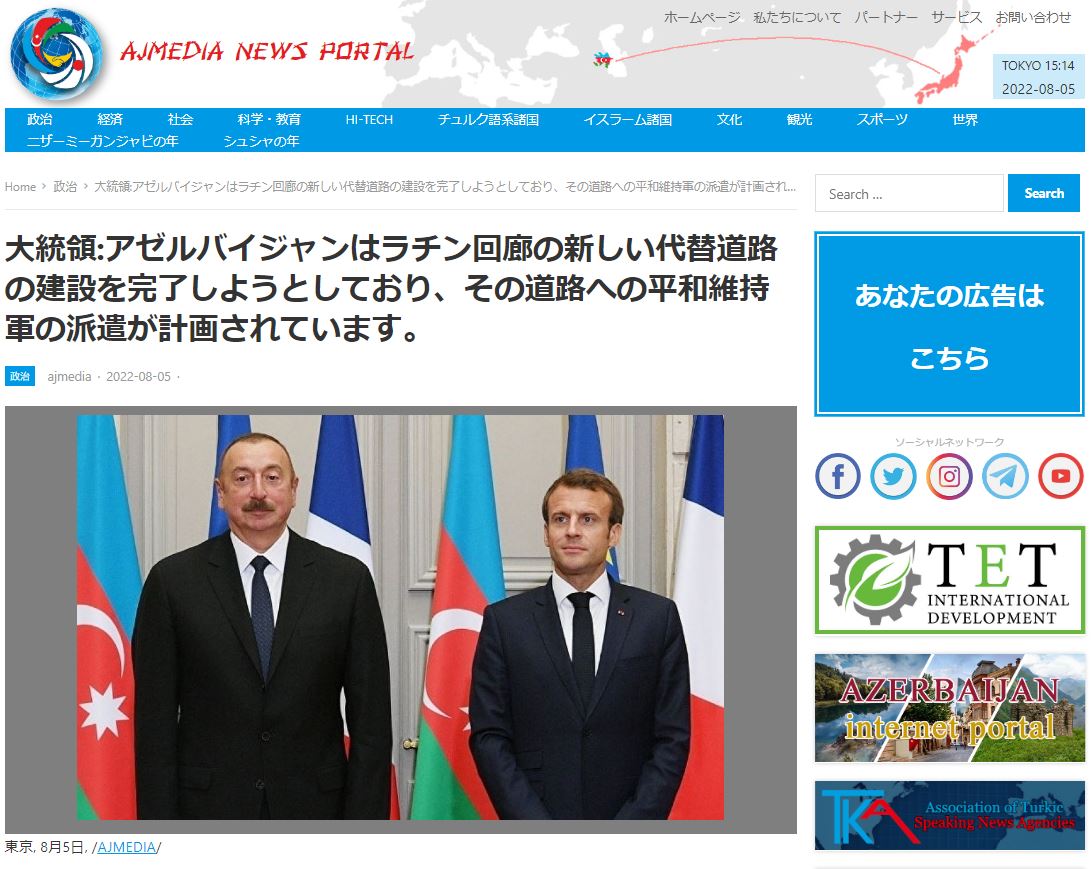Click the Home breadcrumb link
This screenshot has width=1091, height=869.
point(20,186)
